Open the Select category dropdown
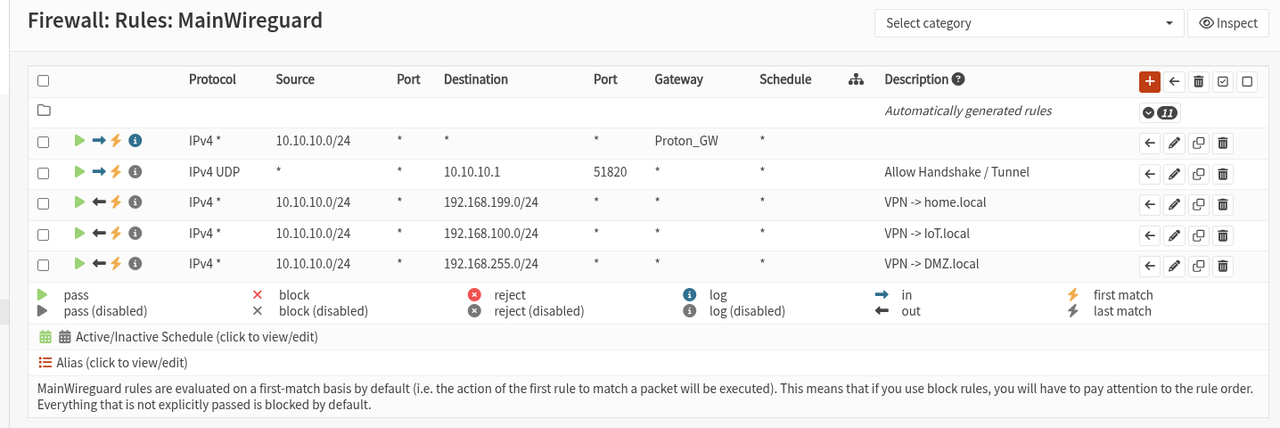The width and height of the screenshot is (1280, 428). 1029,23
